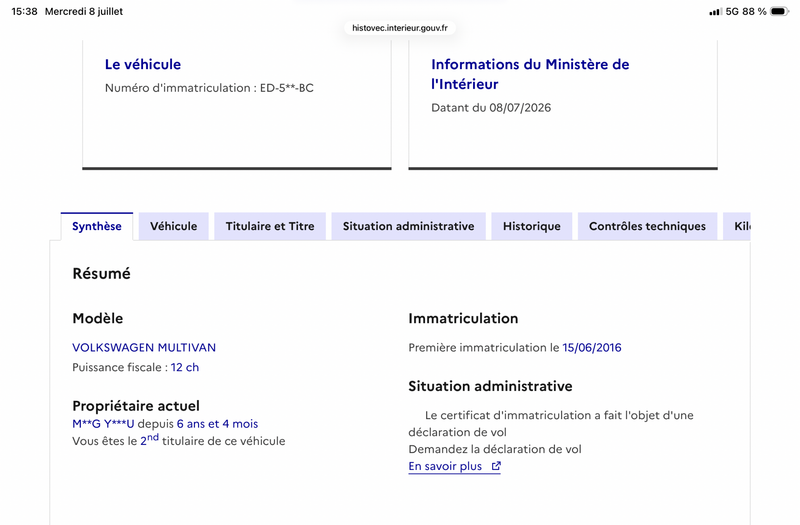Click the external link icon beside En savoir plus
The width and height of the screenshot is (800, 525).
tap(496, 466)
